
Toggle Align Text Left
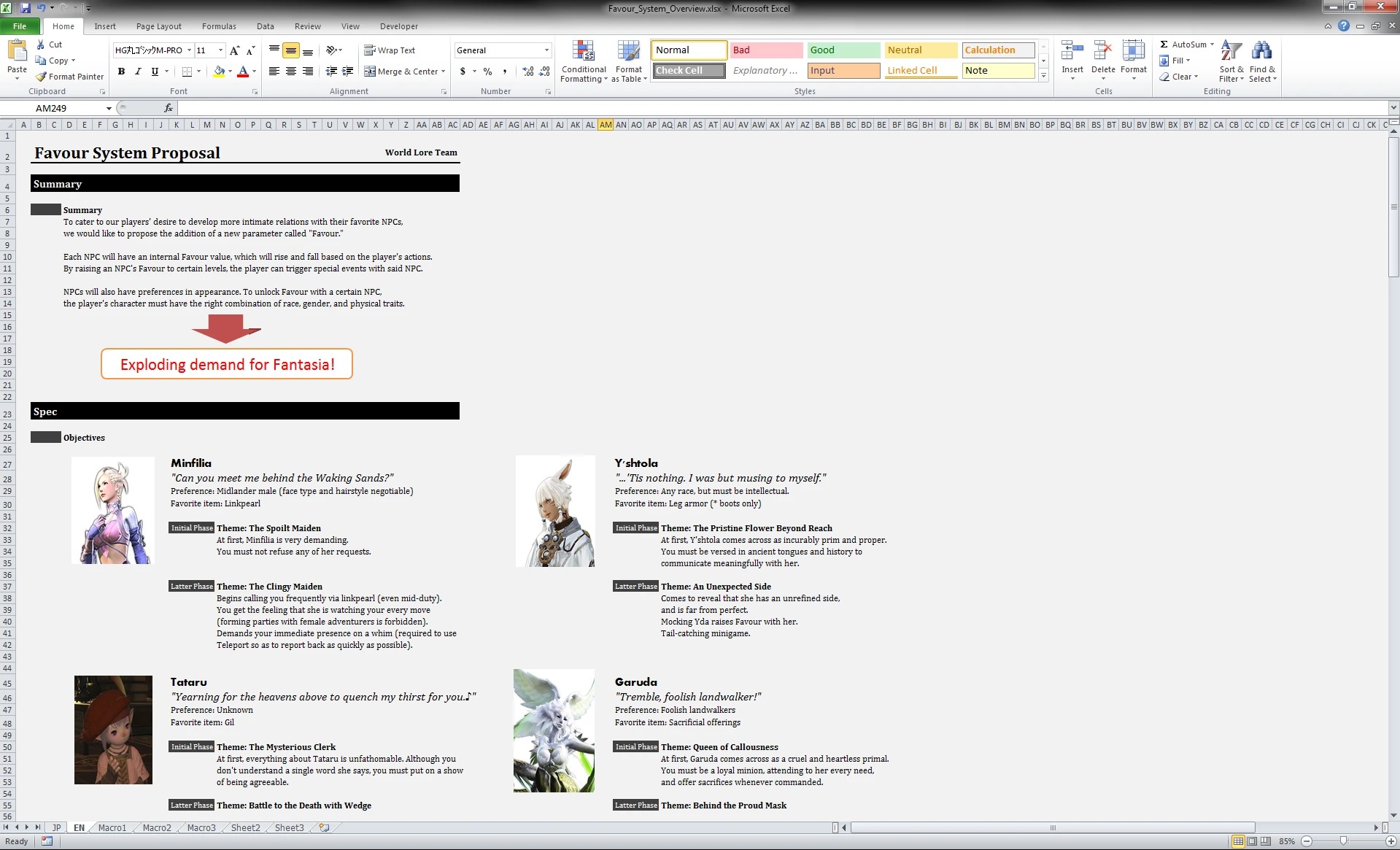(274, 72)
